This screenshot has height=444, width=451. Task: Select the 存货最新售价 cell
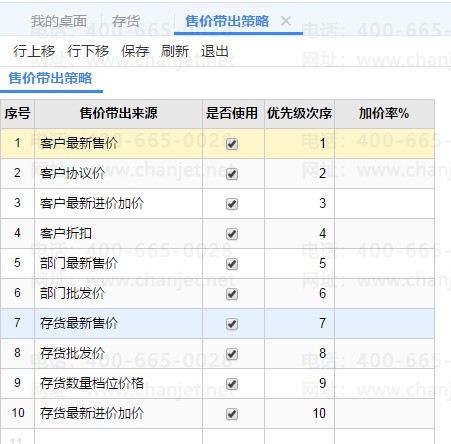[118, 323]
